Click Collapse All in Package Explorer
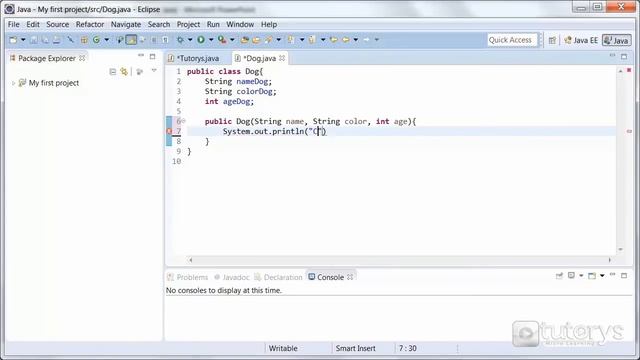 [x=113, y=72]
